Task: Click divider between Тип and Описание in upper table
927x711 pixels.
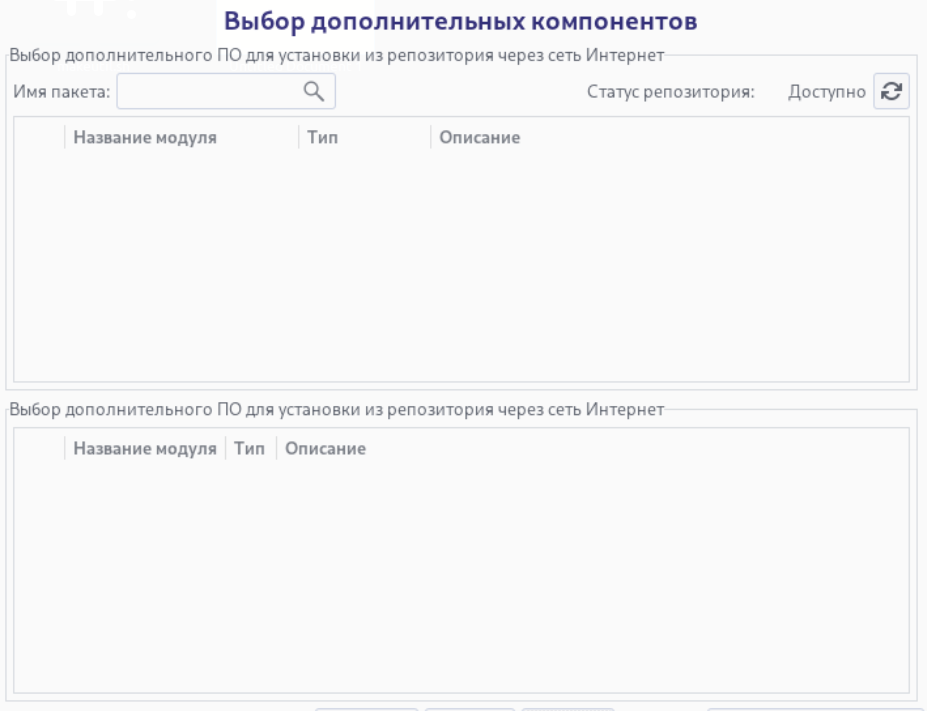Action: click(x=431, y=138)
